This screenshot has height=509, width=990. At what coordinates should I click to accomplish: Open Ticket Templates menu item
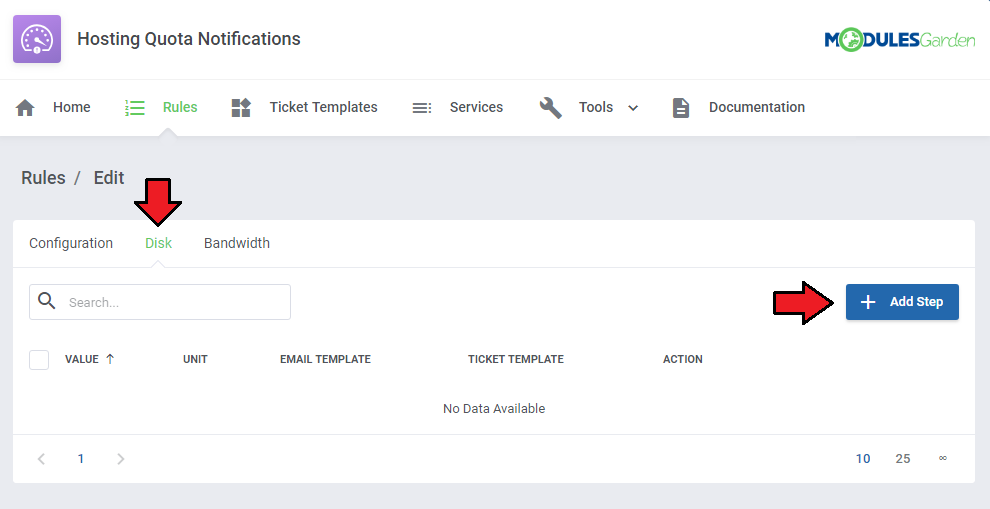323,107
